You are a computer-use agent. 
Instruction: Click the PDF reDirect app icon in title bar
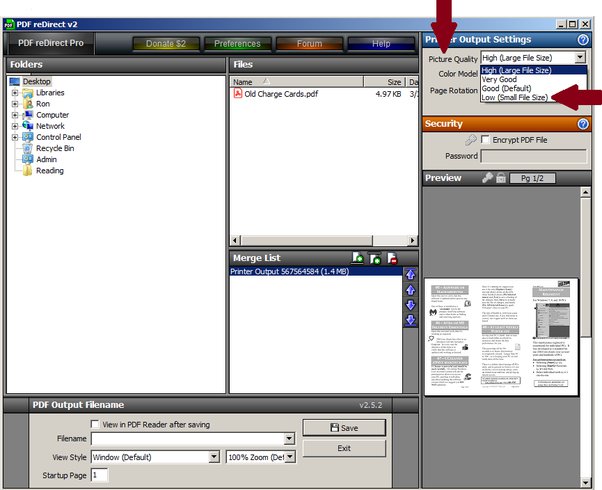[9, 24]
